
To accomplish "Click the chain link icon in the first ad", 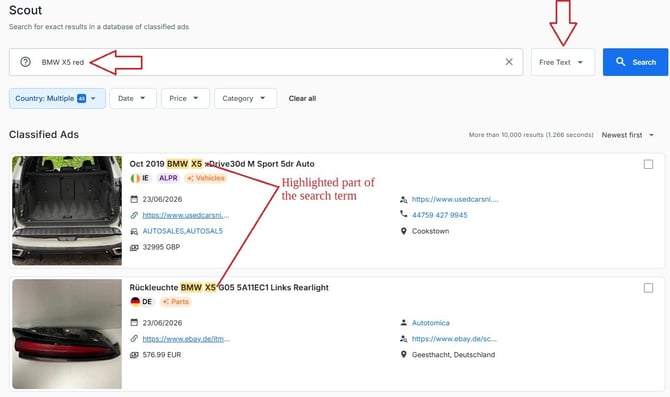I will point(134,215).
